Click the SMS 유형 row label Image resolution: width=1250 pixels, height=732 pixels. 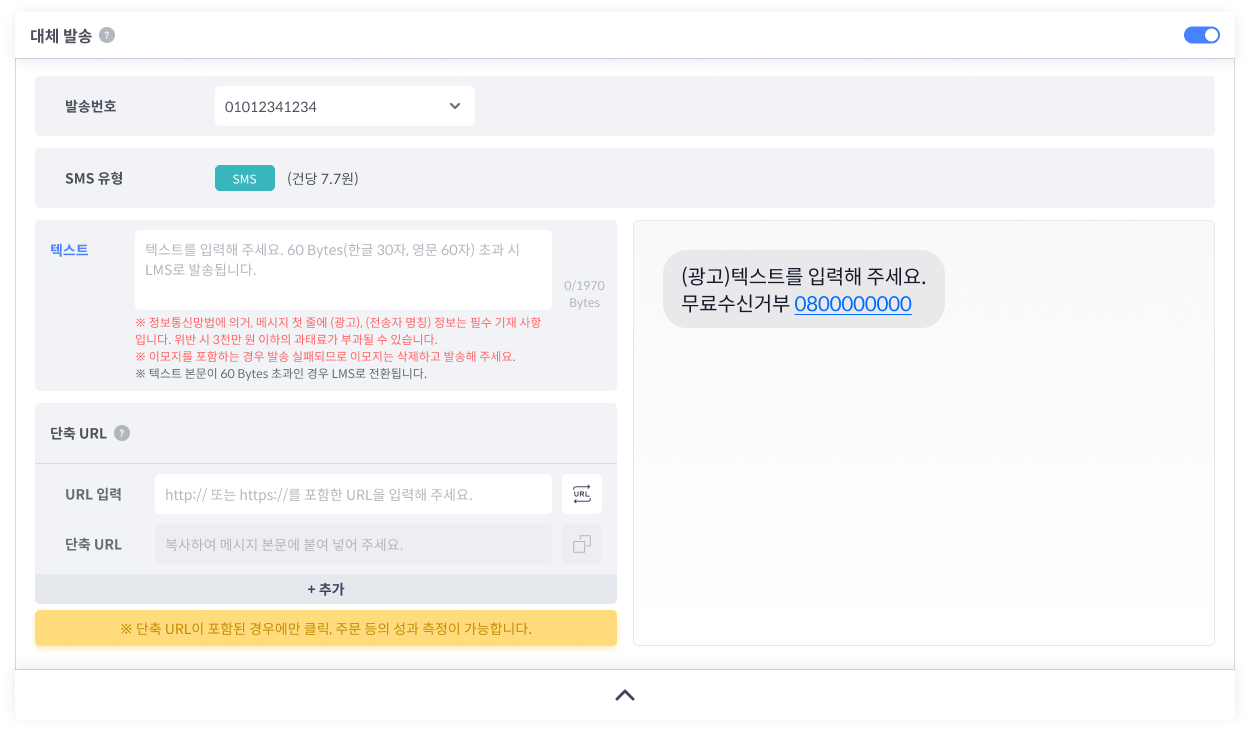[x=93, y=179]
